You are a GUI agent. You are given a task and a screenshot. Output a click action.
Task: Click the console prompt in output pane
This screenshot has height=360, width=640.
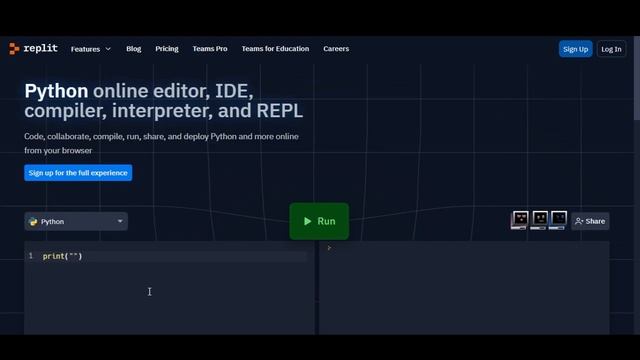[x=329, y=247]
